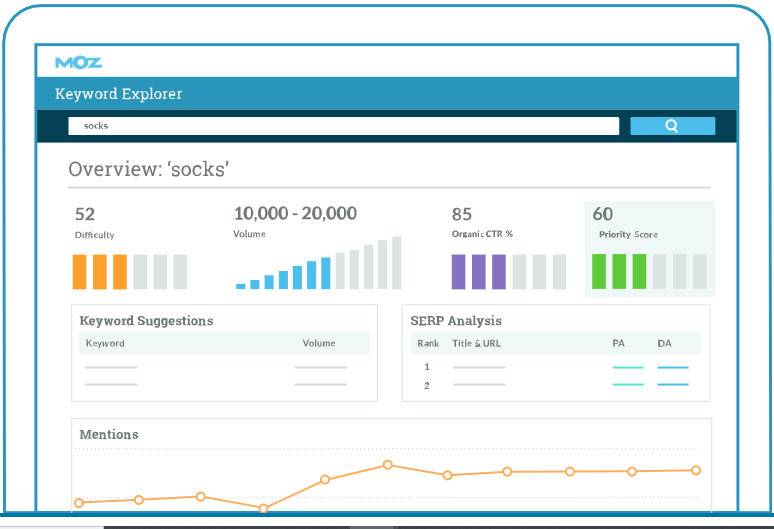
Task: Select rank 2 row in SERP Analysis
Action: point(428,385)
